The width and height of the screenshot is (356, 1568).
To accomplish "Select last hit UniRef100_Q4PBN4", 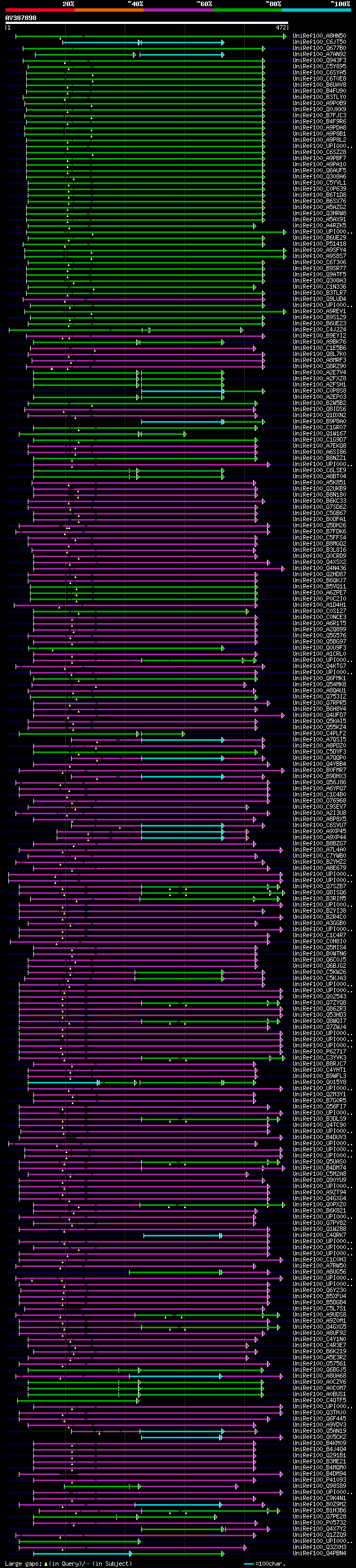I will pyautogui.click(x=319, y=1553).
